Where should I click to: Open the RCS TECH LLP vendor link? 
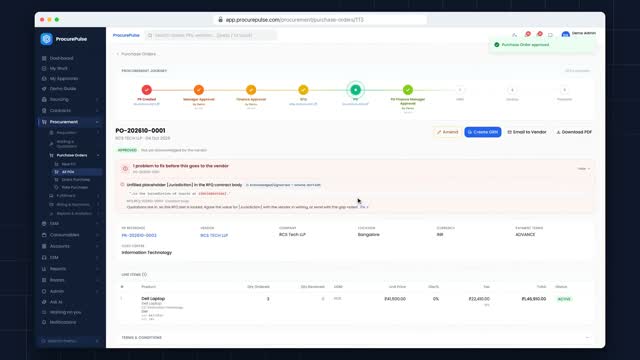pyautogui.click(x=214, y=236)
